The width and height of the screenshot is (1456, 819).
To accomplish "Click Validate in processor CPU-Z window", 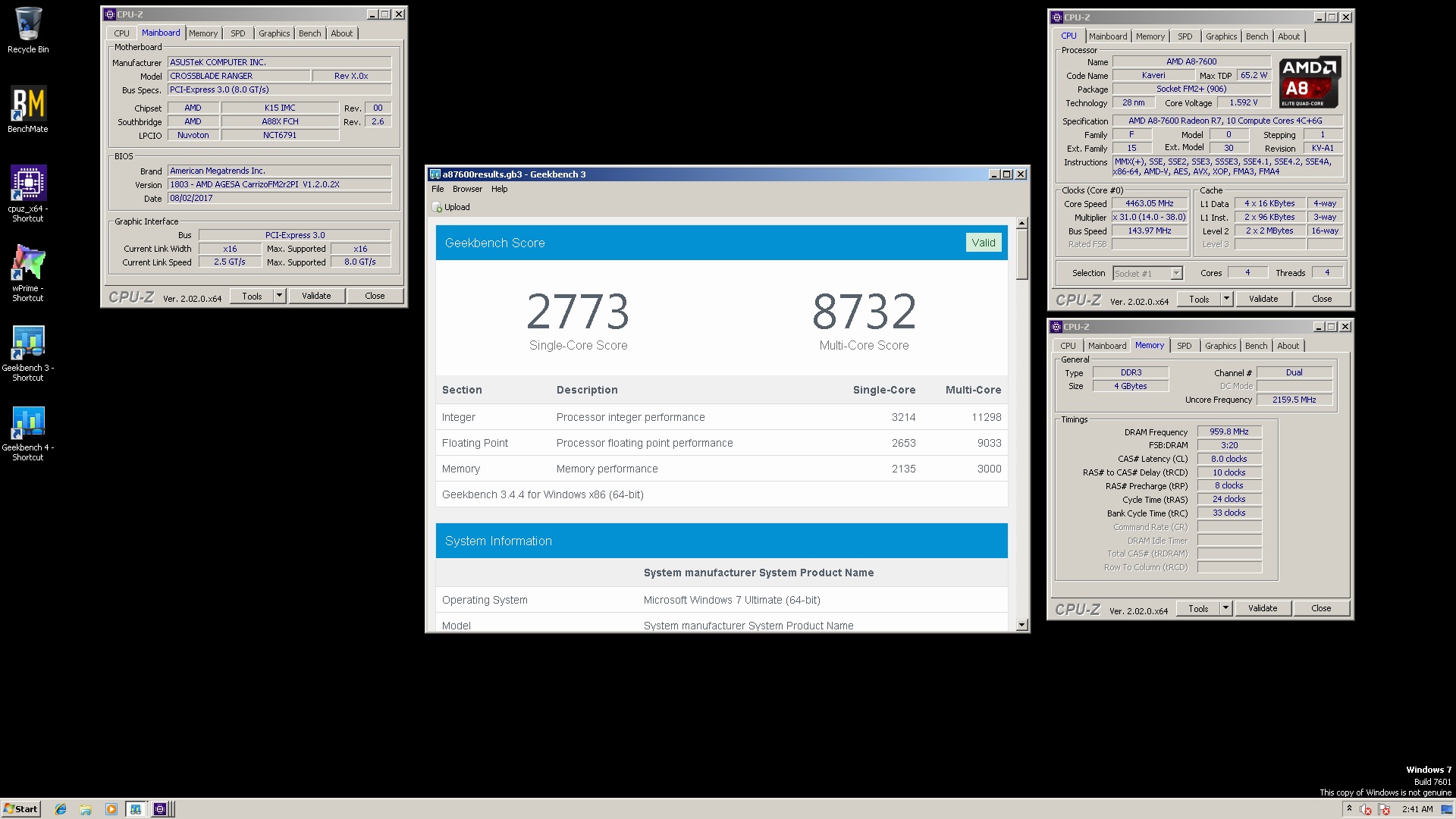I will 1263,299.
